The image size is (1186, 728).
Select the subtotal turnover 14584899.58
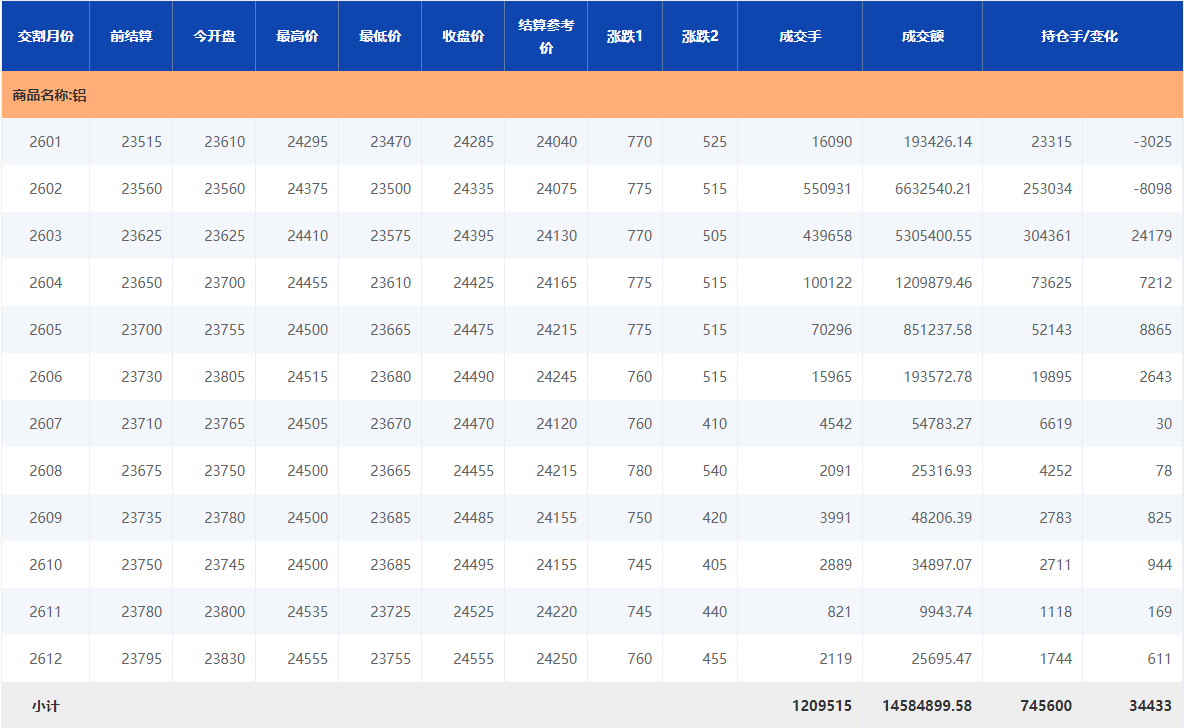tap(927, 706)
